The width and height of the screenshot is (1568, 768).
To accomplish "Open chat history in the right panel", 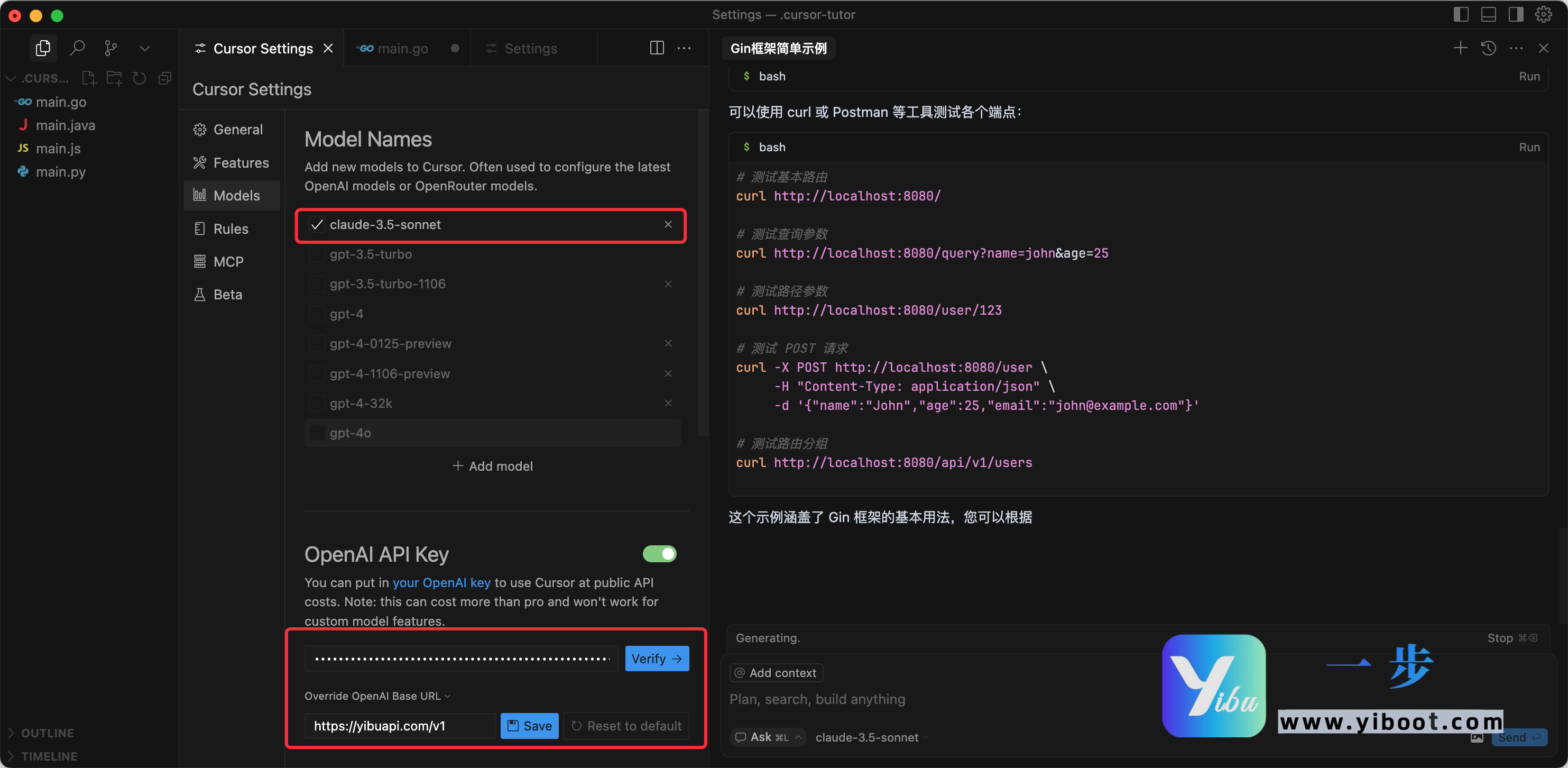I will coord(1488,49).
